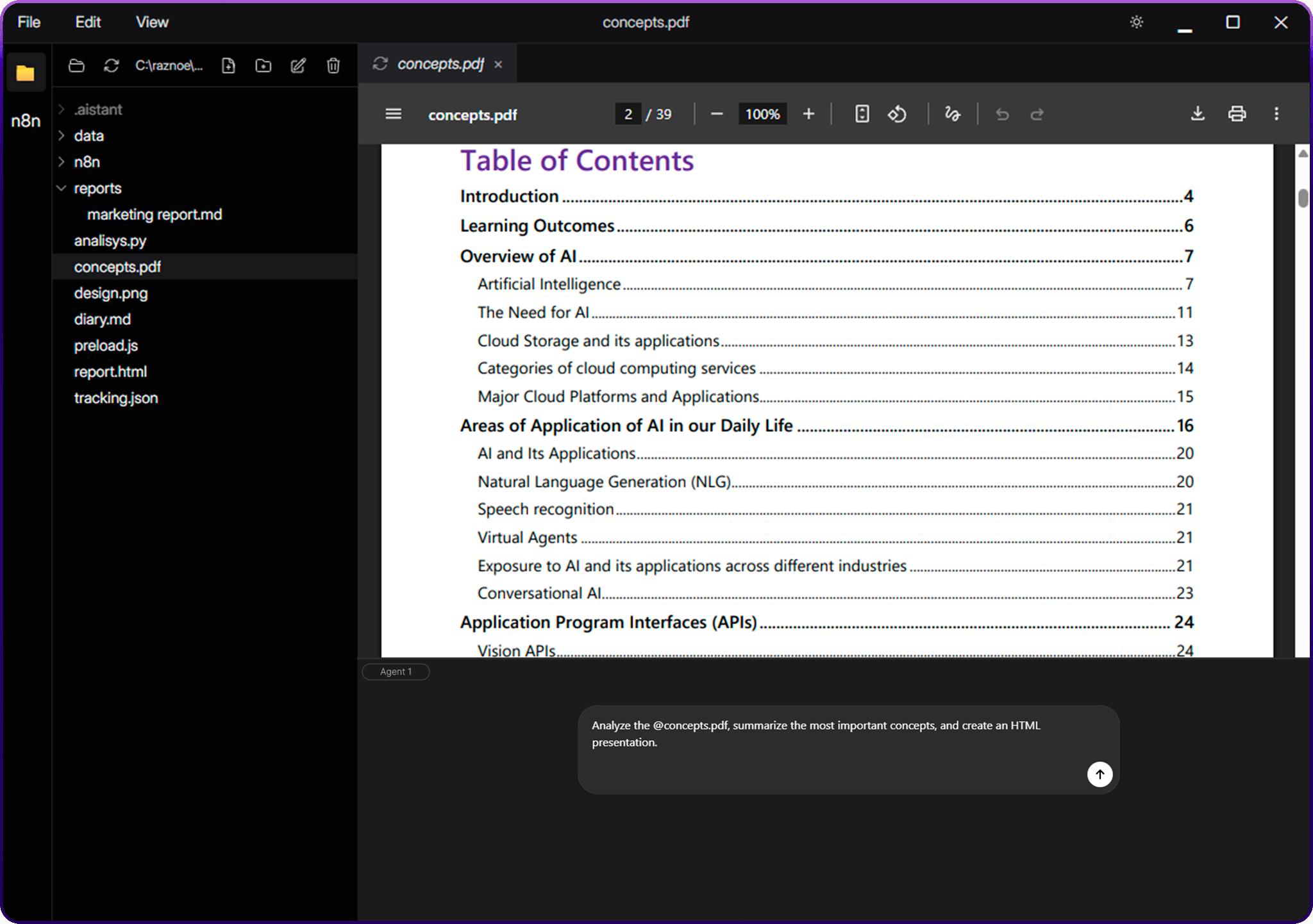
Task: Click the rename edit pencil icon
Action: tap(298, 65)
